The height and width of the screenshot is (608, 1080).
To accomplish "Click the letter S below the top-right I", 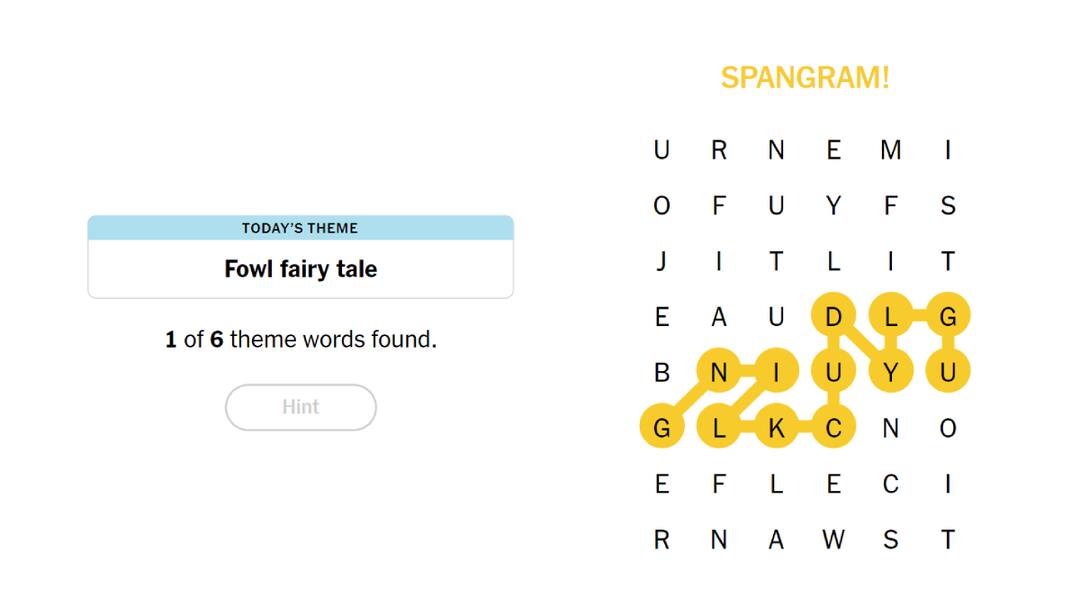I will click(948, 206).
